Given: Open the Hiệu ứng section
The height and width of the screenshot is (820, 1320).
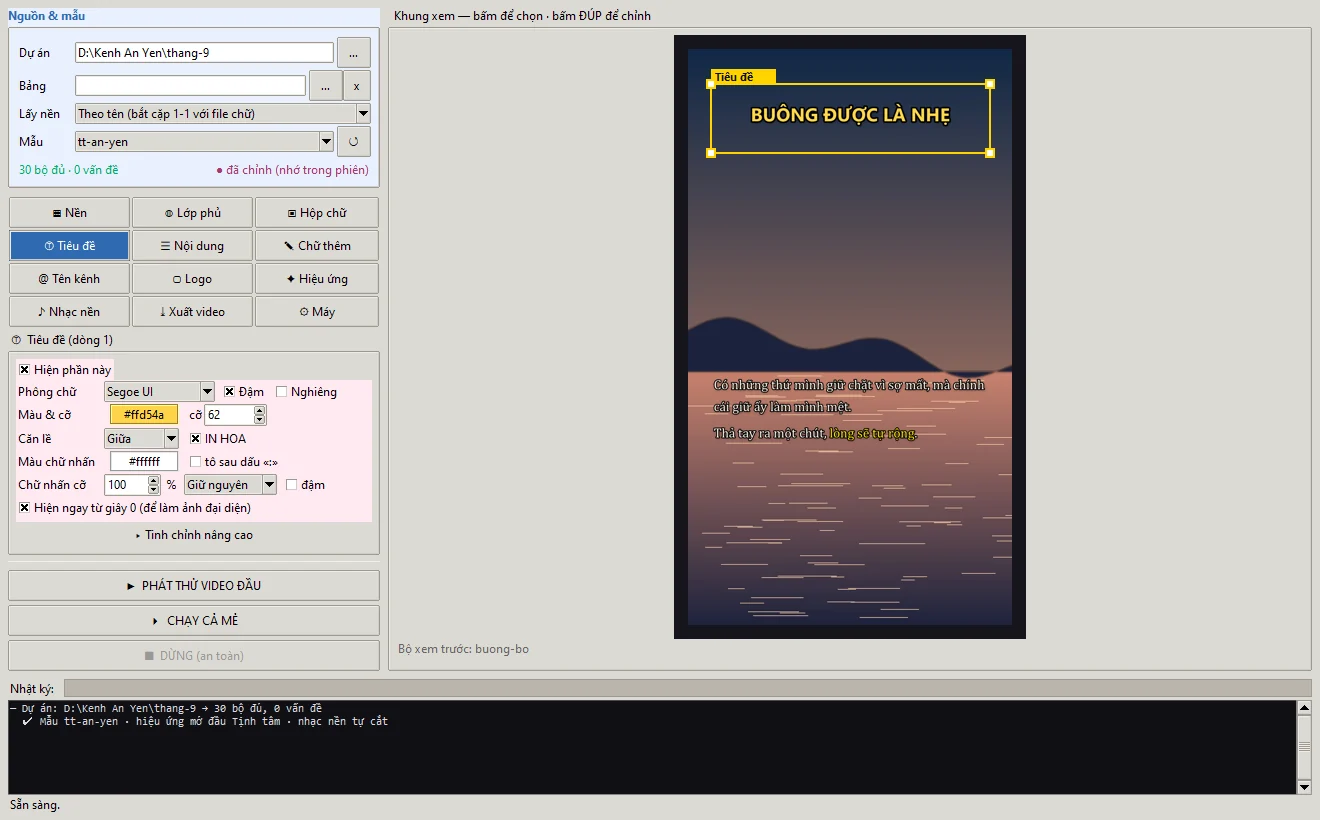Looking at the screenshot, I should (317, 278).
